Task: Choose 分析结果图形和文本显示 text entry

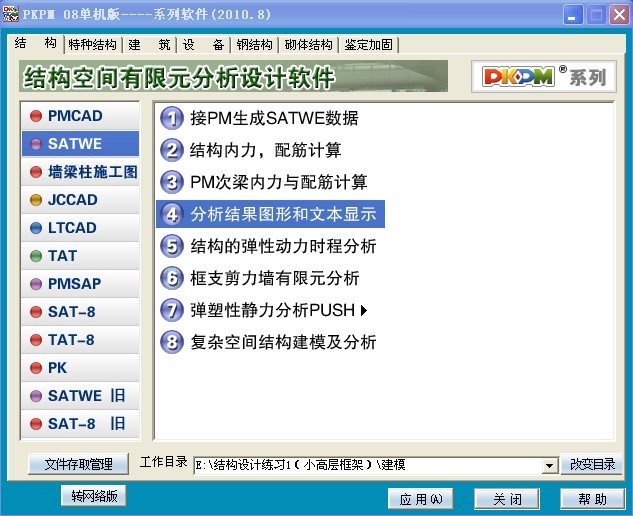Action: pyautogui.click(x=283, y=214)
